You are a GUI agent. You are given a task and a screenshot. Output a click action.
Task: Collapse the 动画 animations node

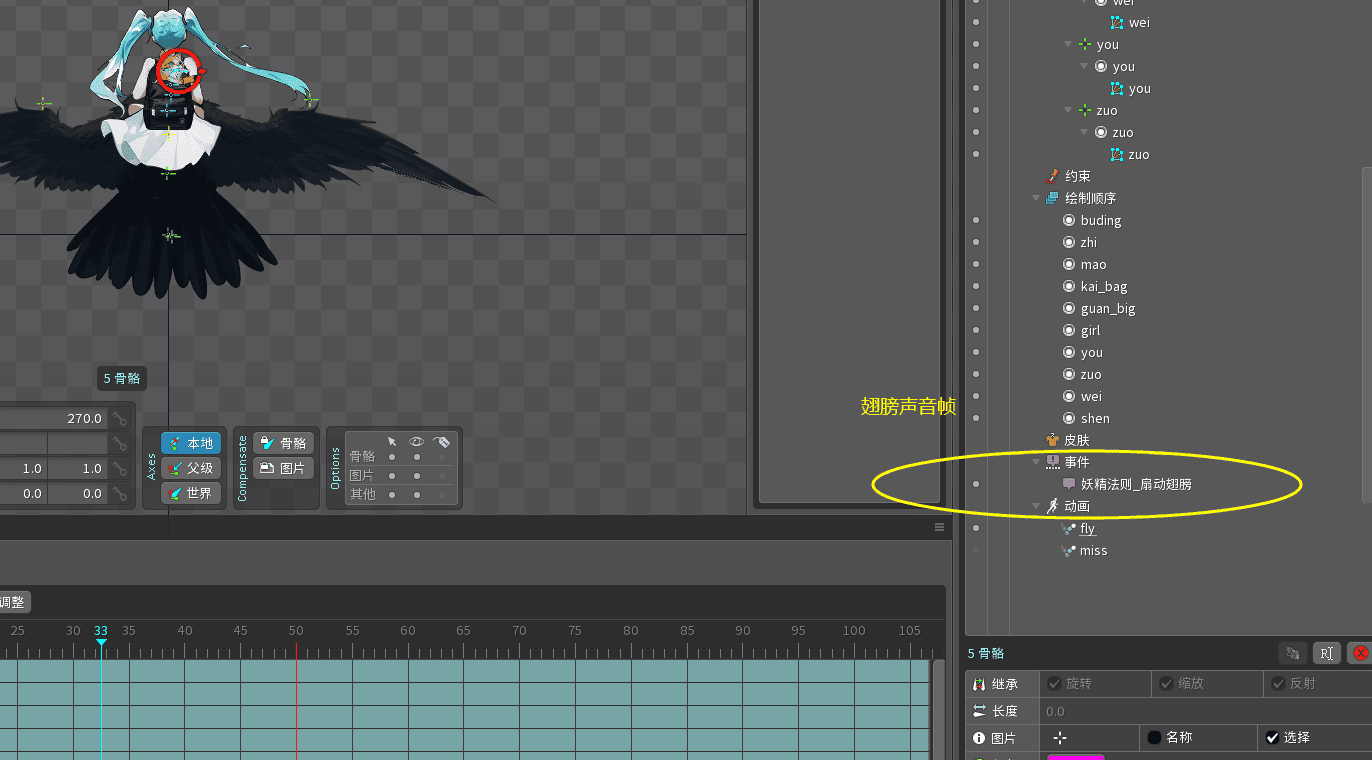(1037, 506)
